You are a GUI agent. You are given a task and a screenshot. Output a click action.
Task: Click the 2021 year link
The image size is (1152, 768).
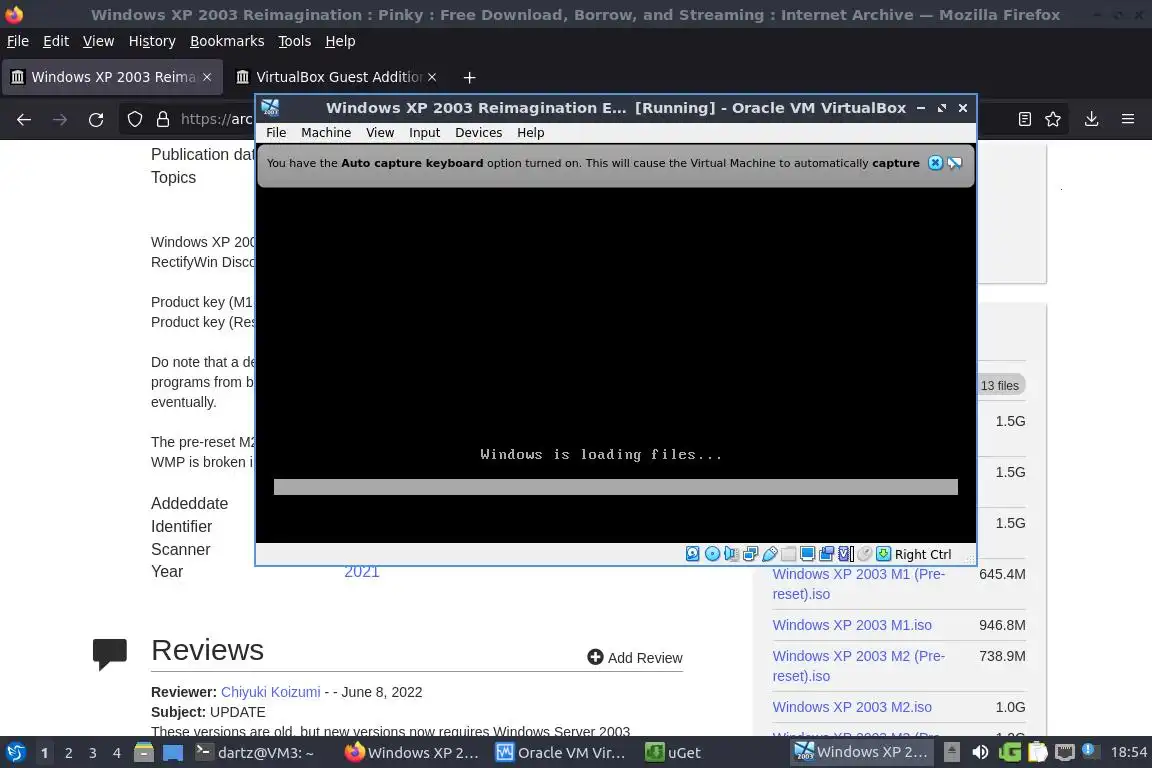tap(361, 572)
